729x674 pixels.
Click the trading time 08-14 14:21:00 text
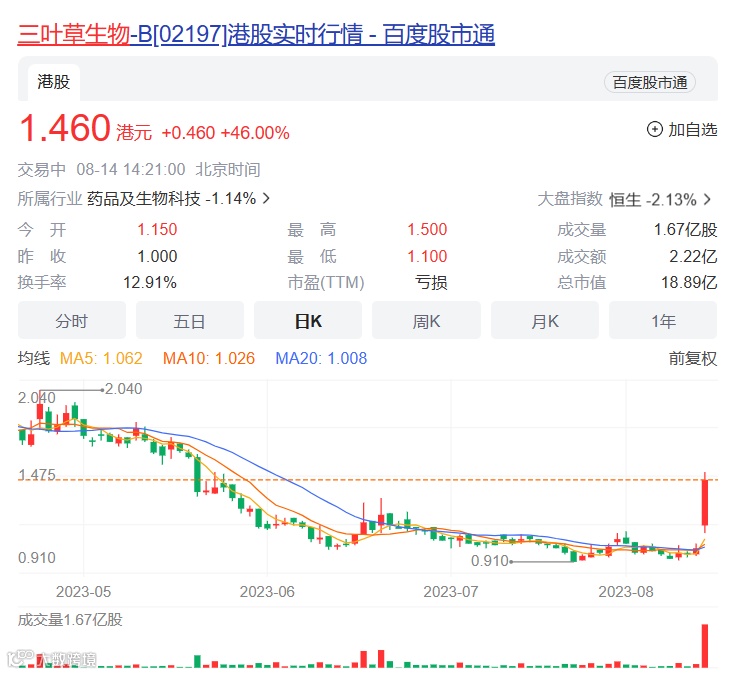tap(131, 169)
